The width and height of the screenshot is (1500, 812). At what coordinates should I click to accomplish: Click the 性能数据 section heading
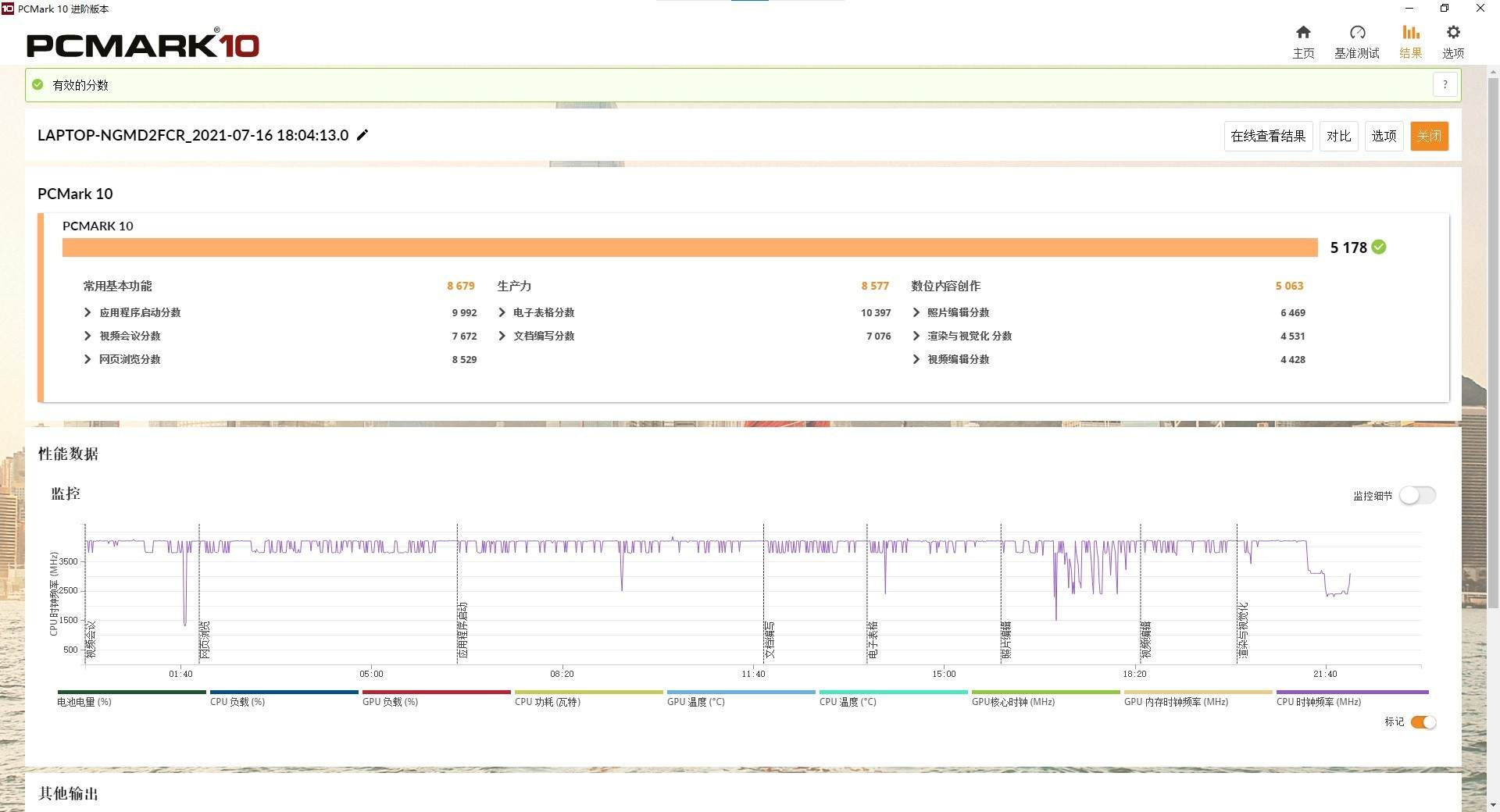point(69,454)
